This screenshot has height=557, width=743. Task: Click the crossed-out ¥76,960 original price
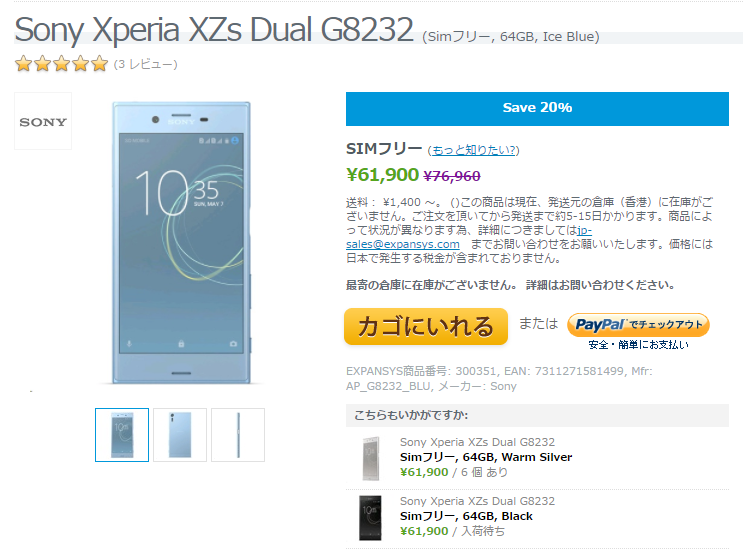click(452, 176)
